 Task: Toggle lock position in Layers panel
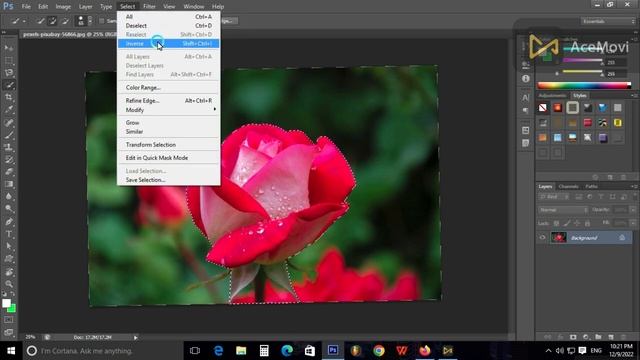pos(577,223)
